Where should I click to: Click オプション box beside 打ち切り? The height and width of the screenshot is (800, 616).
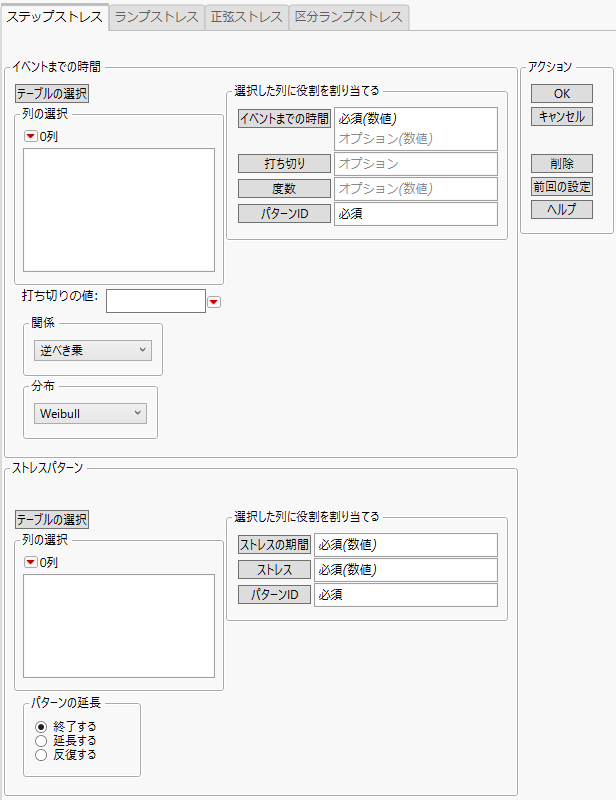pos(416,164)
